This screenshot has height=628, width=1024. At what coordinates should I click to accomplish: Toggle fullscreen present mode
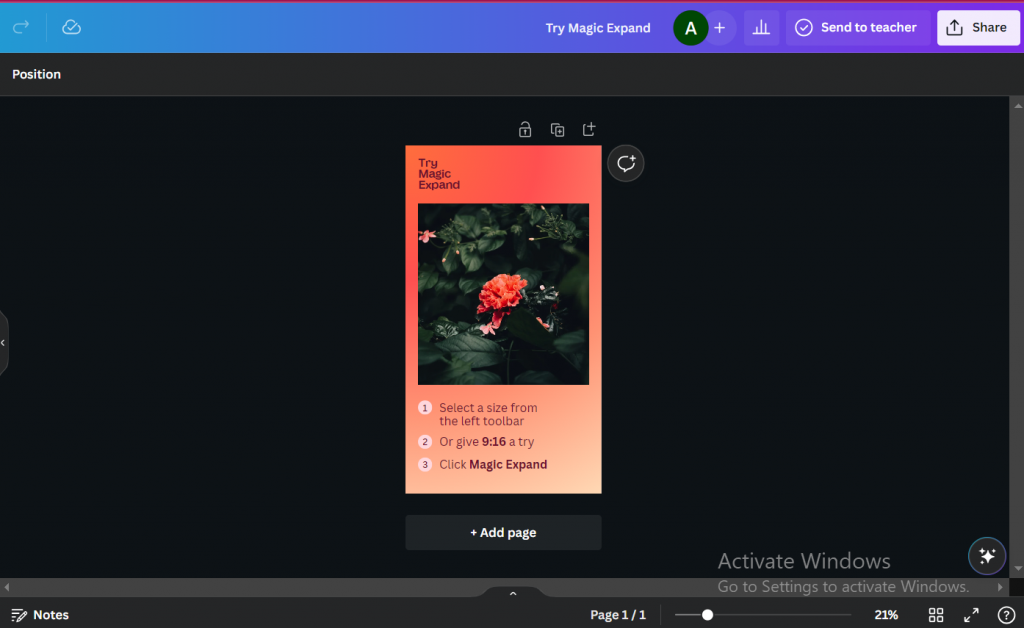(971, 615)
